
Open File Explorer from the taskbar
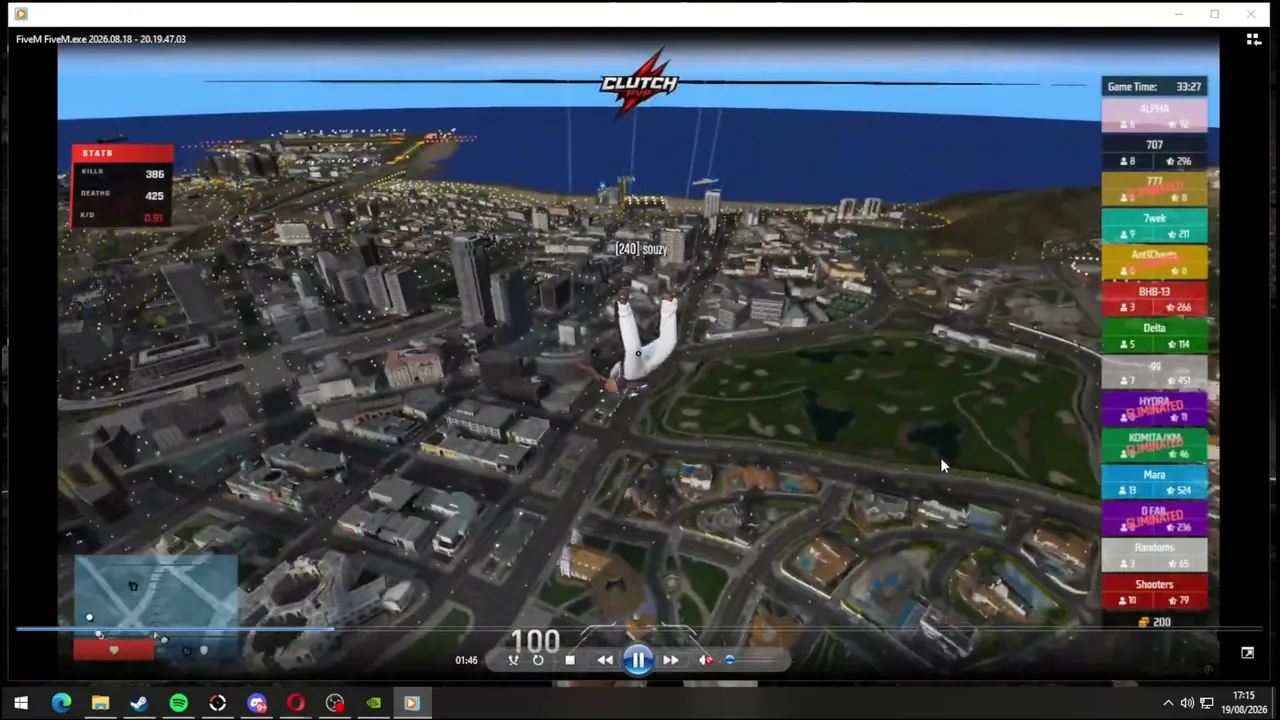[x=100, y=703]
